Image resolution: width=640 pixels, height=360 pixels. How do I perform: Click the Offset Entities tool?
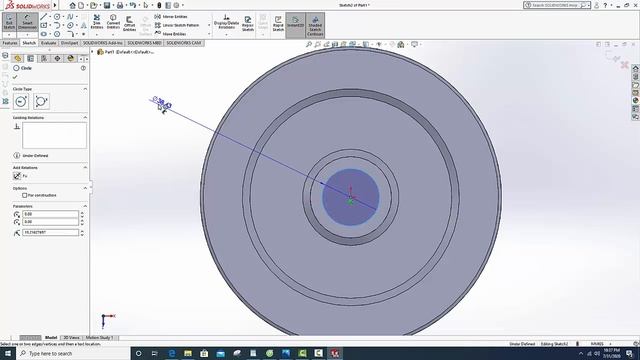pos(129,24)
